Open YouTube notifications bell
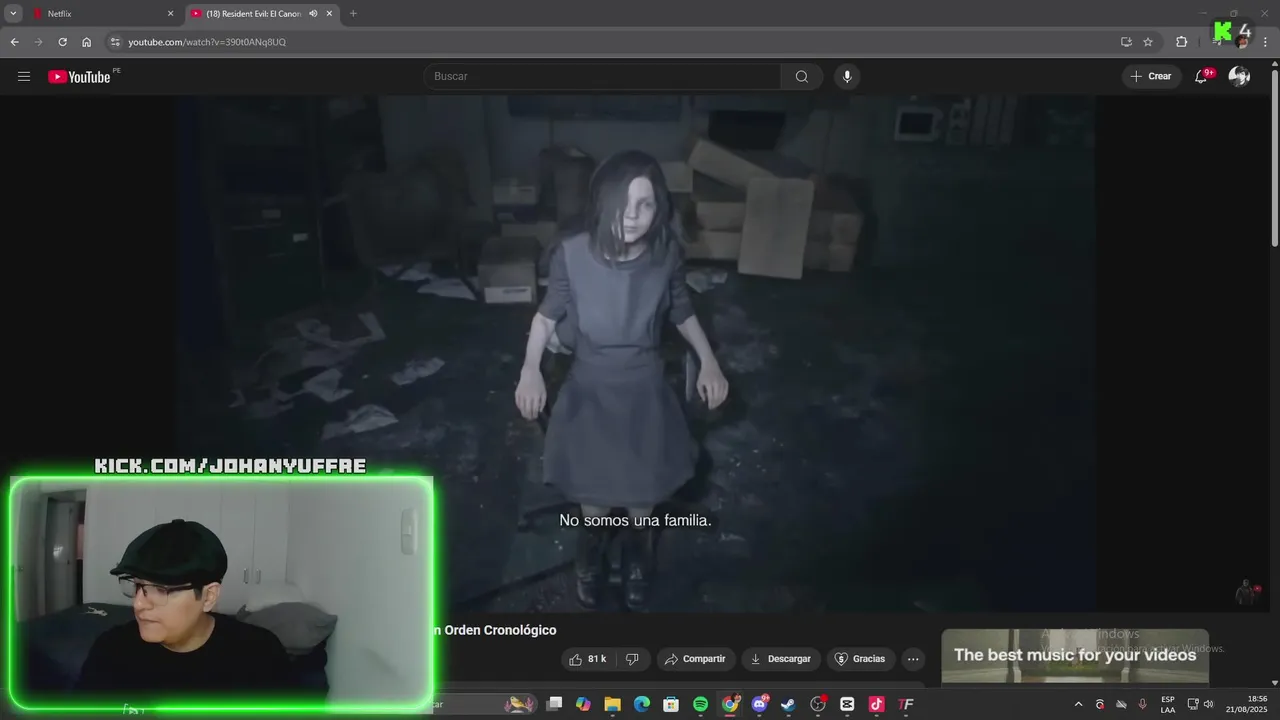Viewport: 1280px width, 720px height. (1202, 77)
